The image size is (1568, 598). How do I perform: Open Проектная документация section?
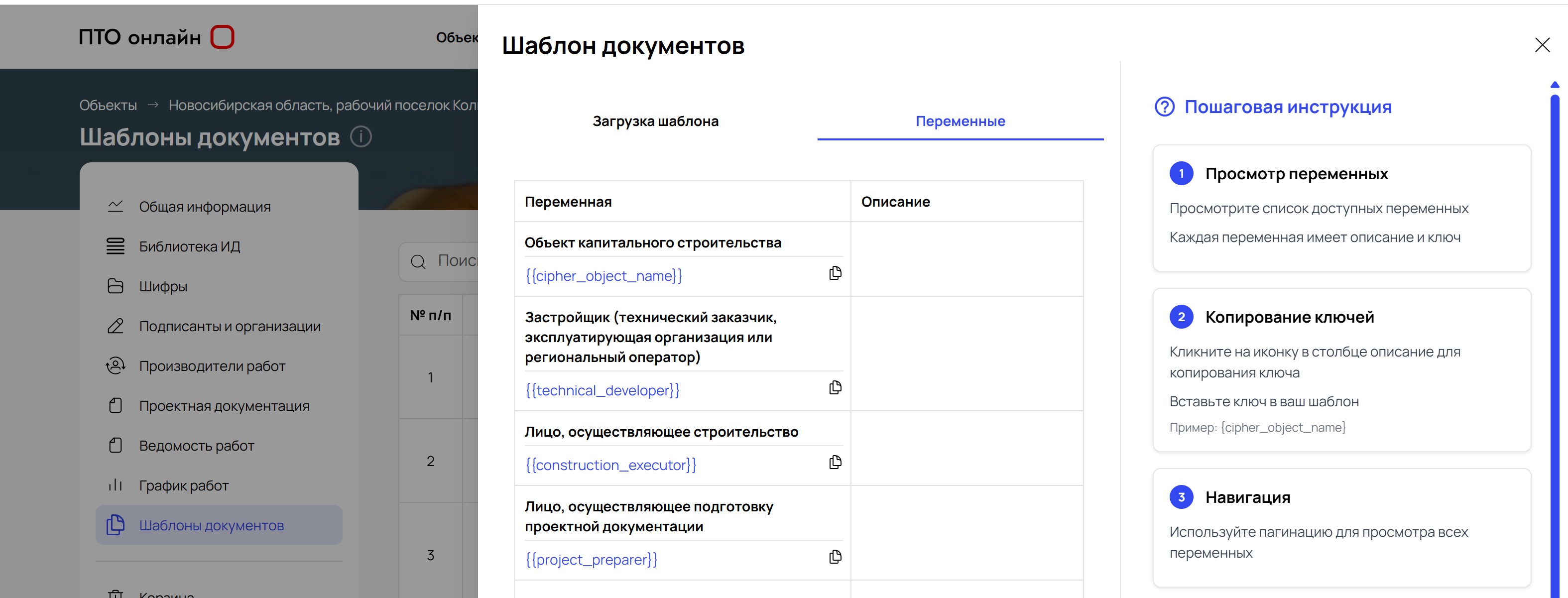[219, 406]
